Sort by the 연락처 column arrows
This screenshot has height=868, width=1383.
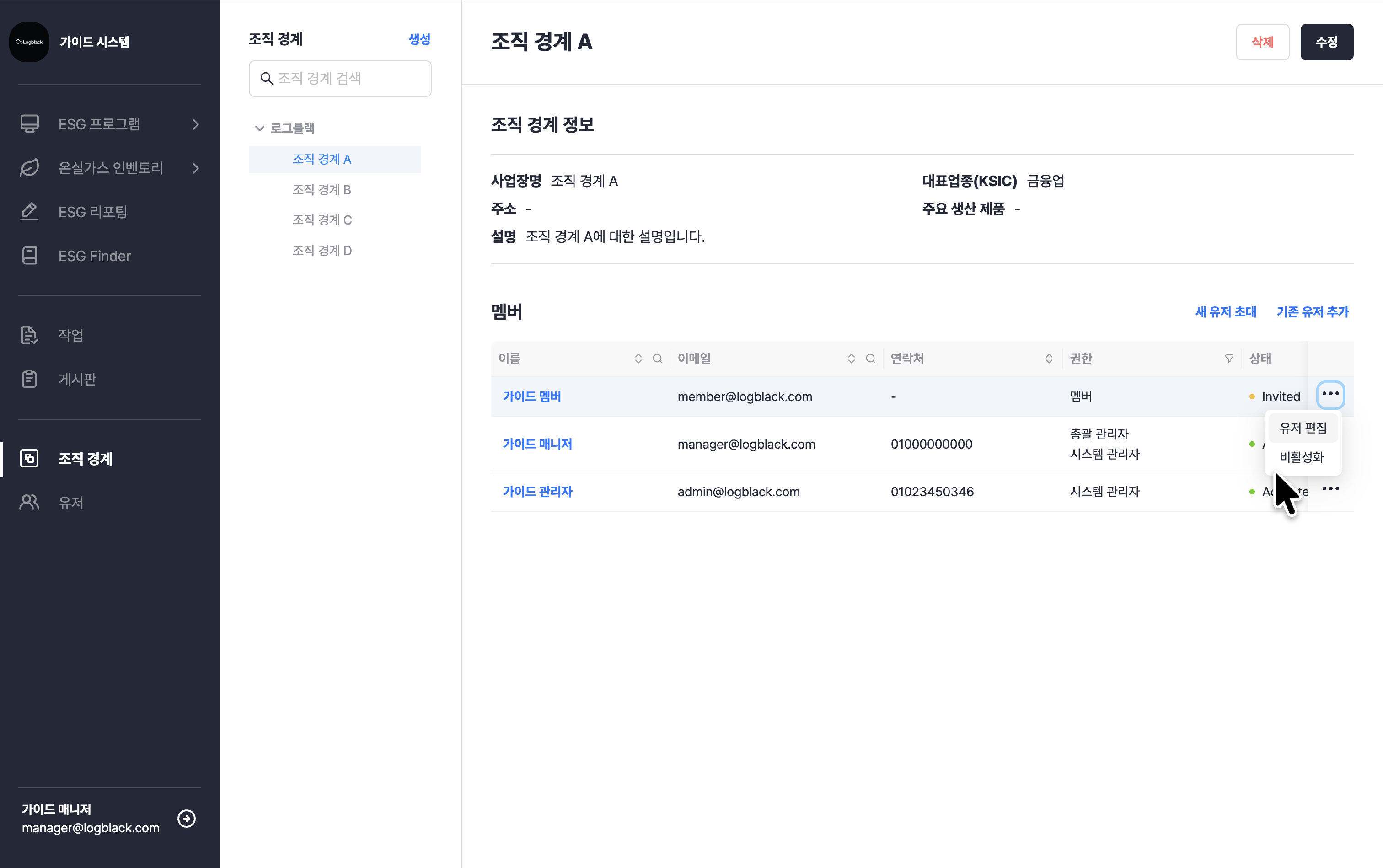[x=1048, y=359]
